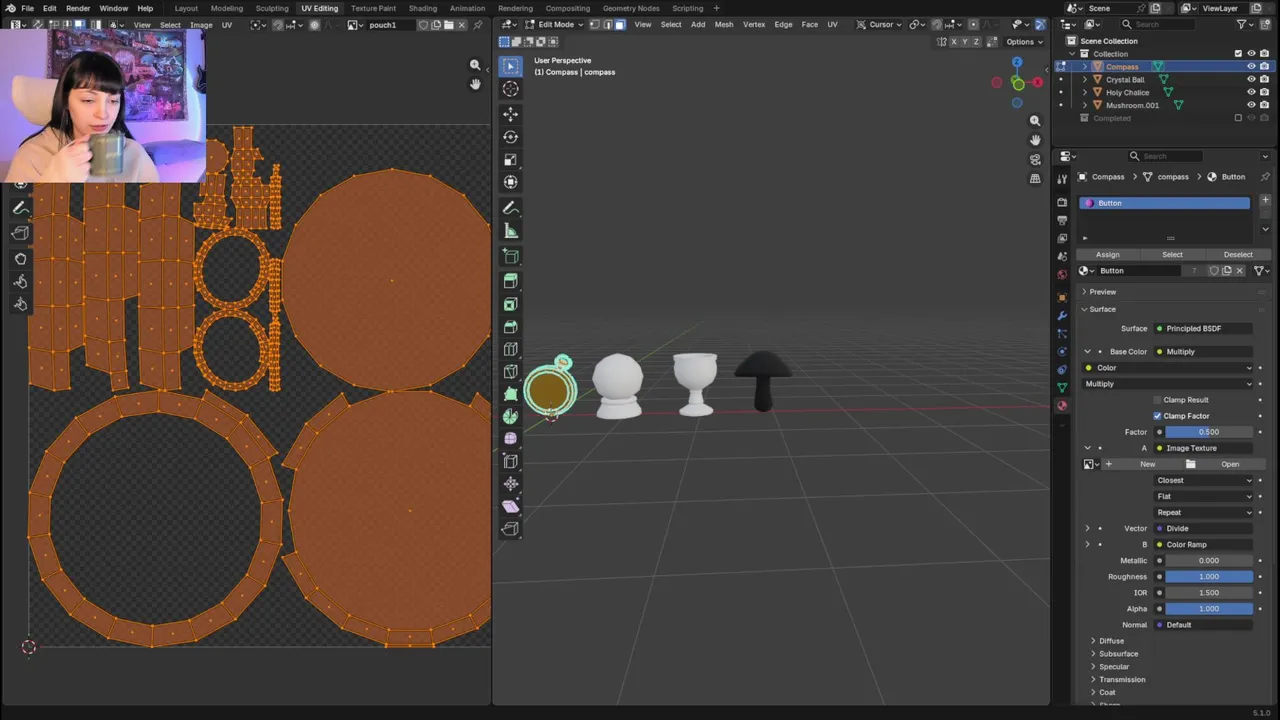Toggle Completed collection exclude checkbox

(x=1238, y=118)
